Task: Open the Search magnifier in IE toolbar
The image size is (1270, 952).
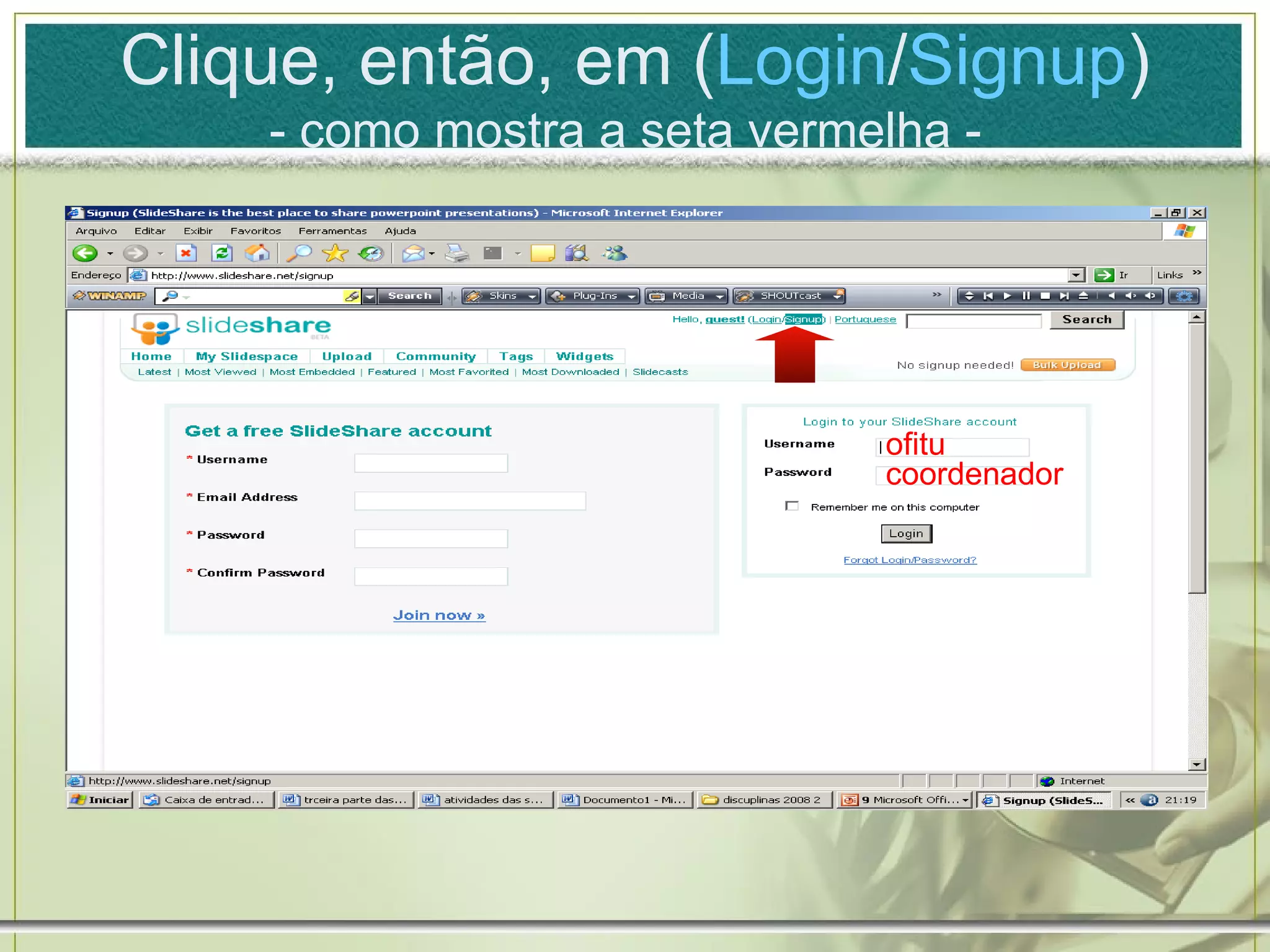Action: coord(300,253)
